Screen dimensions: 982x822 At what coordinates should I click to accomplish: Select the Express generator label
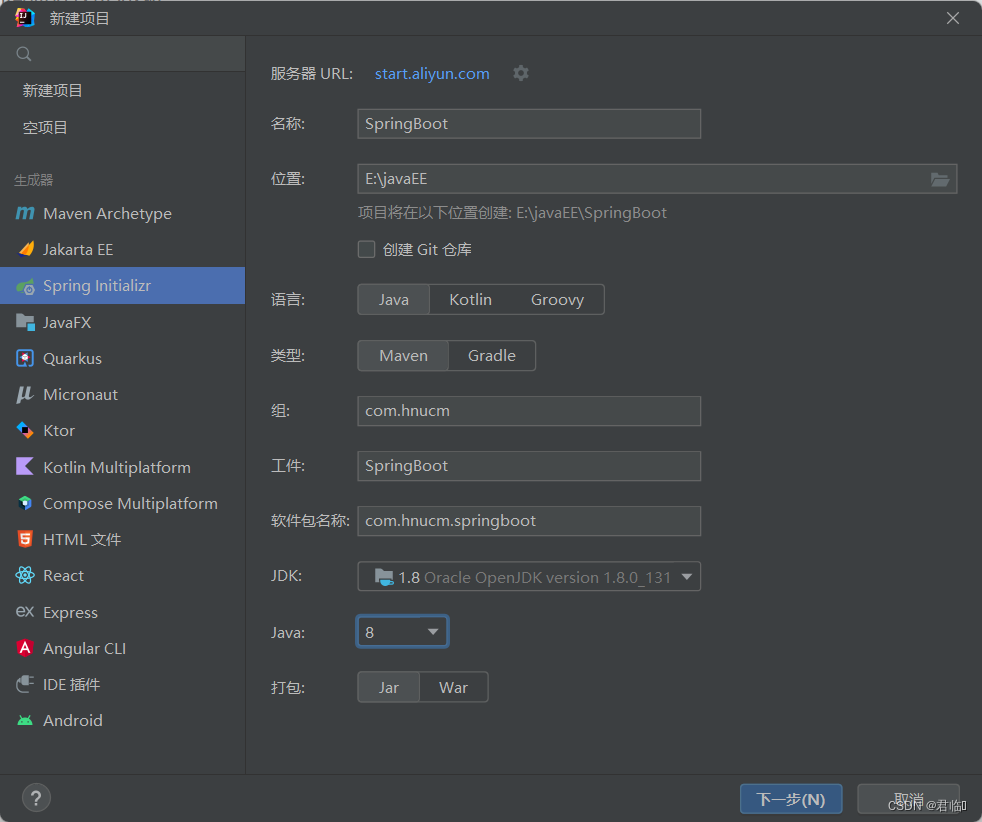[70, 612]
